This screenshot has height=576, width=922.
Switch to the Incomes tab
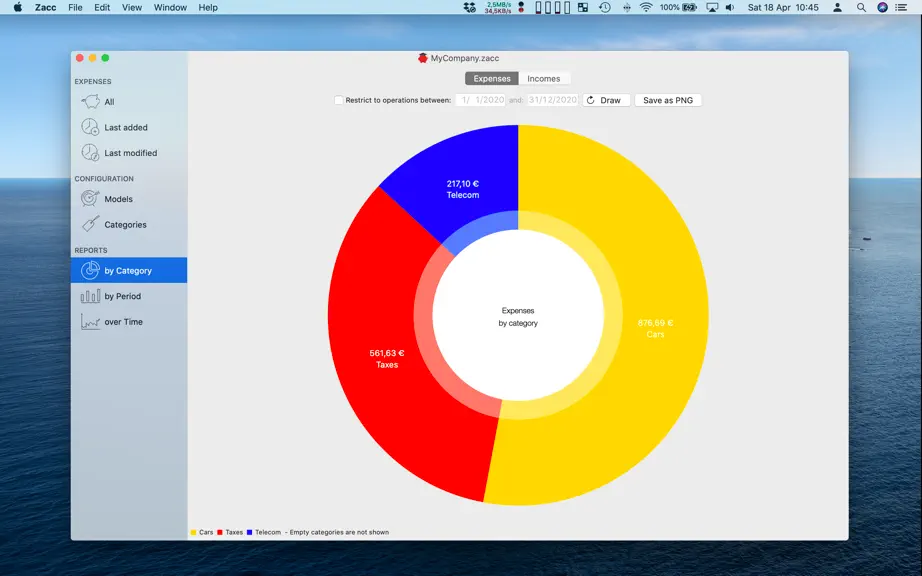coord(544,79)
